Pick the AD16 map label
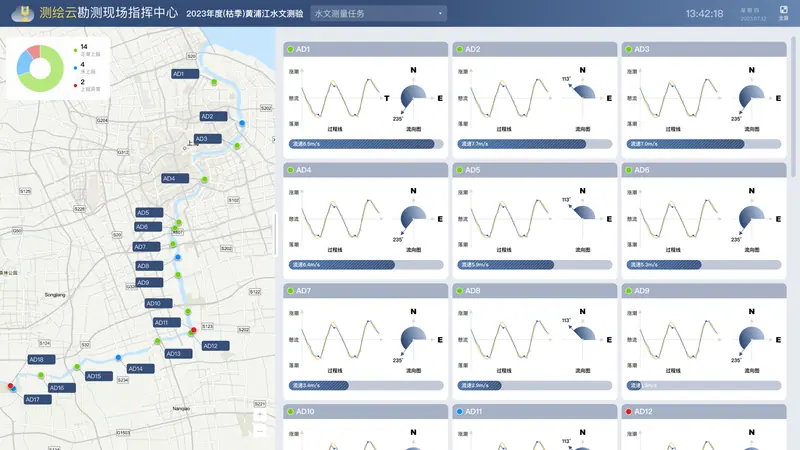Image resolution: width=800 pixels, height=450 pixels. [x=62, y=388]
